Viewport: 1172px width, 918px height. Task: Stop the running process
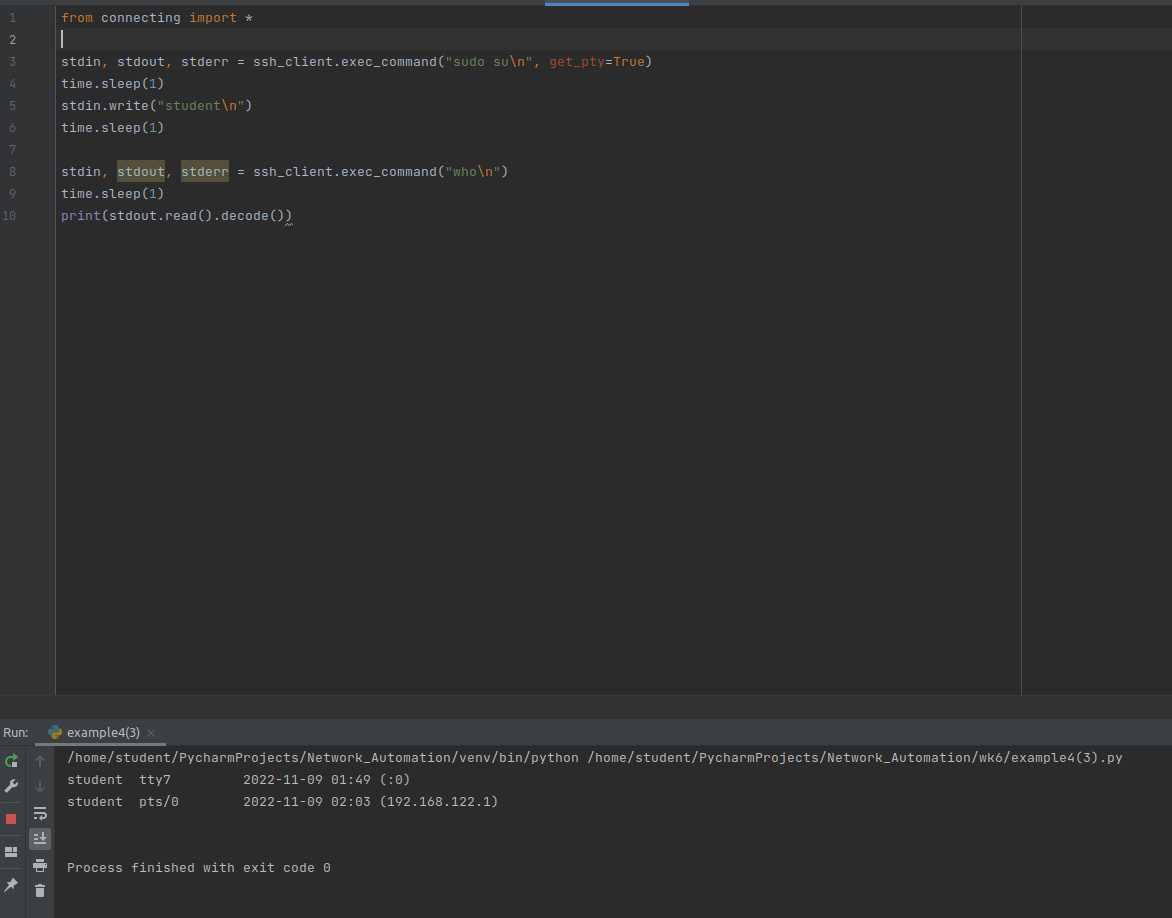11,819
